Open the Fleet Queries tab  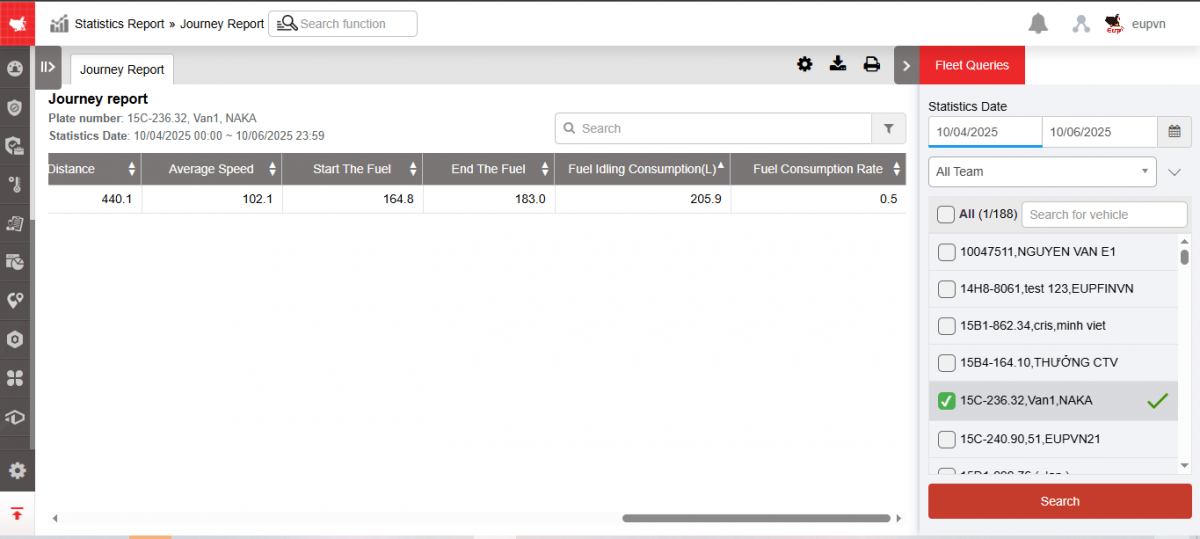click(x=972, y=66)
